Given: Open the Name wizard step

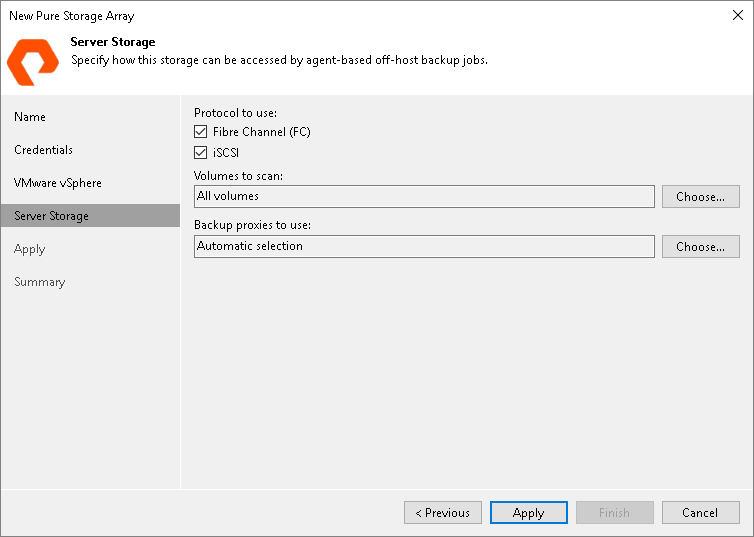Looking at the screenshot, I should pyautogui.click(x=30, y=117).
